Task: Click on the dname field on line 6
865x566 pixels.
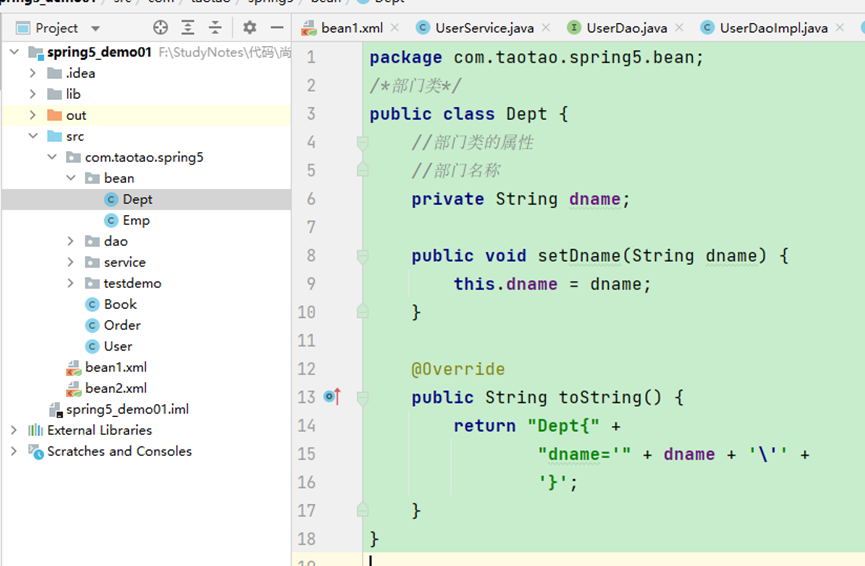Action: tap(594, 199)
